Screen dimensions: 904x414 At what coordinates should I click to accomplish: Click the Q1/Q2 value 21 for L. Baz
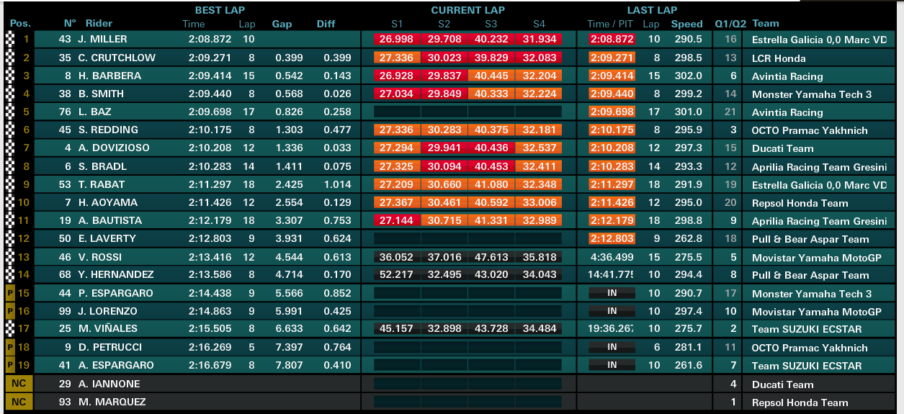[732, 112]
